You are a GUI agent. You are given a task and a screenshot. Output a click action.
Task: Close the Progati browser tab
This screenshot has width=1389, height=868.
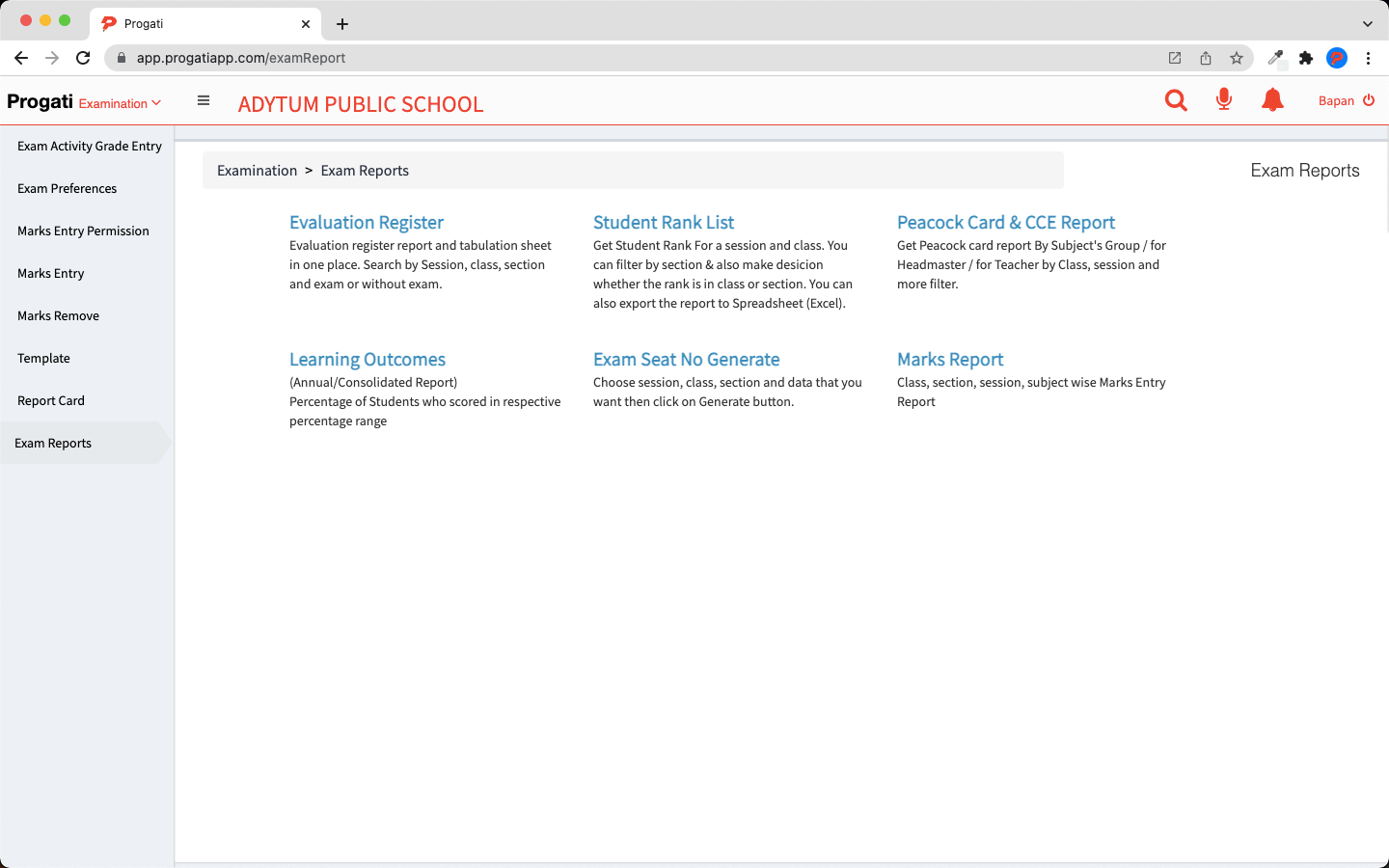coord(306,24)
